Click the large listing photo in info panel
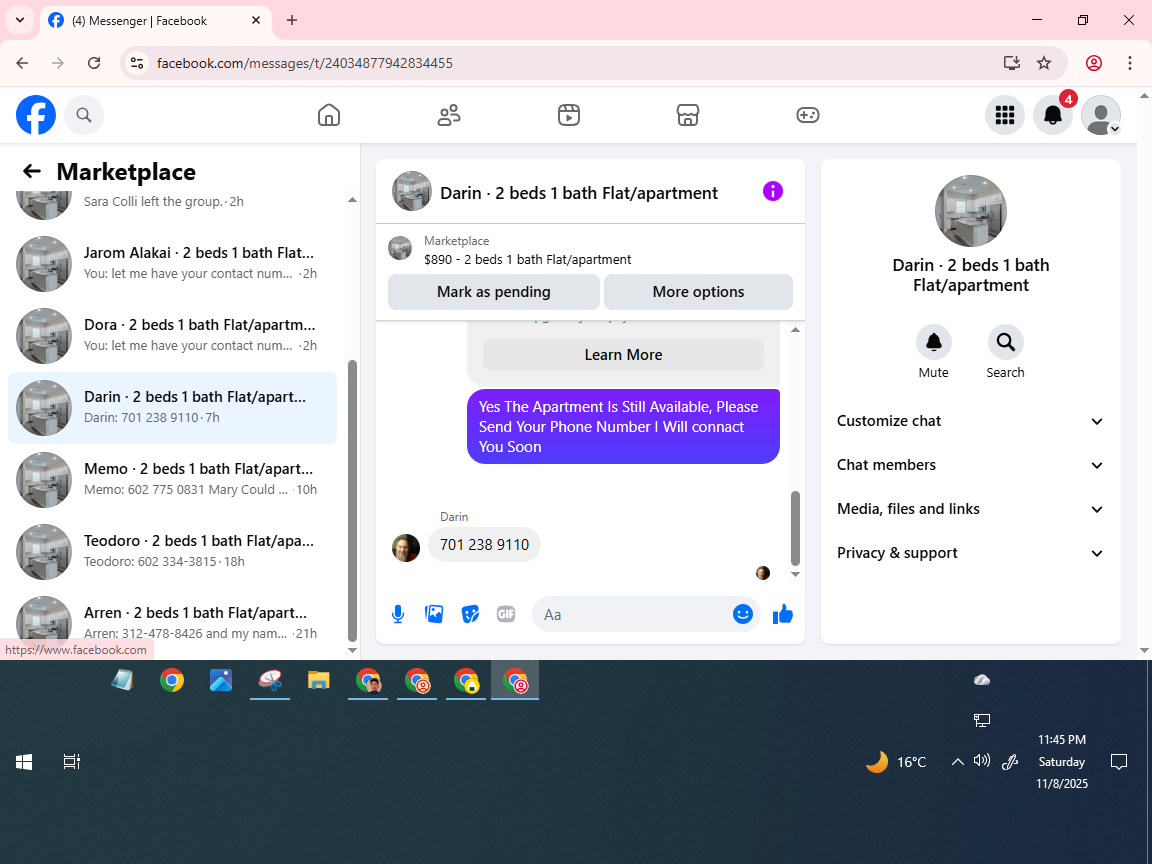This screenshot has height=864, width=1152. pyautogui.click(x=971, y=211)
